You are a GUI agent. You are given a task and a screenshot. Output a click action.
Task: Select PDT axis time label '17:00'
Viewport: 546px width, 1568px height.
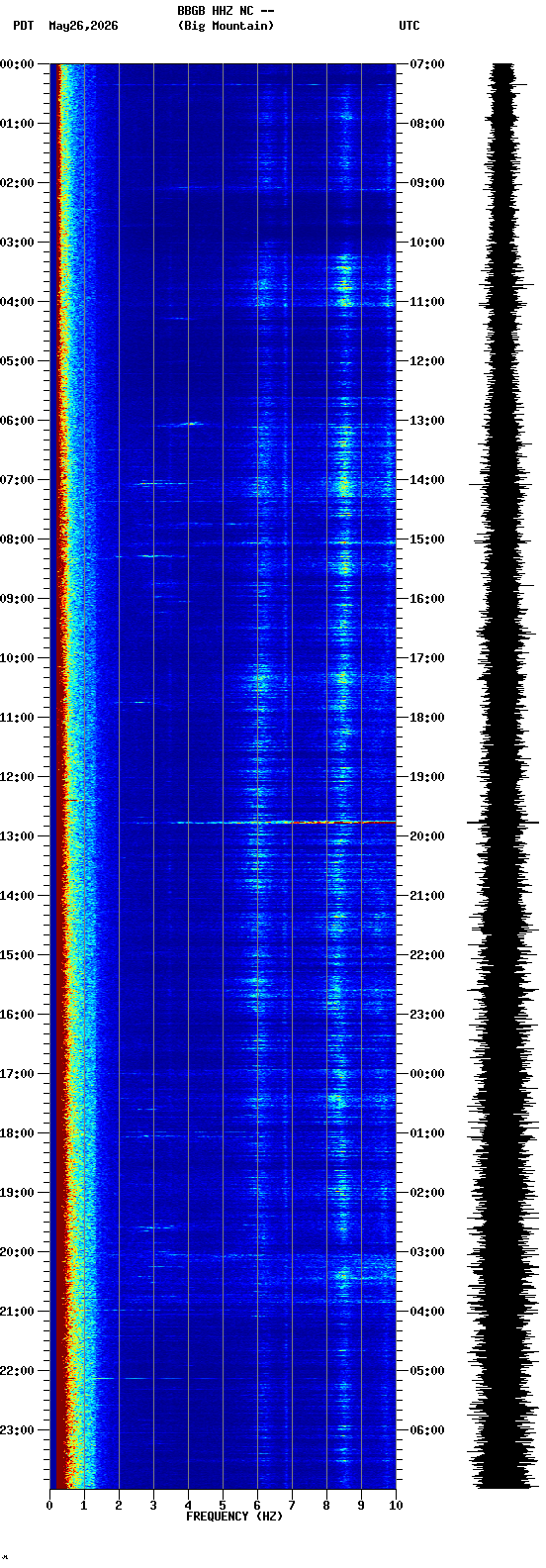click(x=18, y=1074)
